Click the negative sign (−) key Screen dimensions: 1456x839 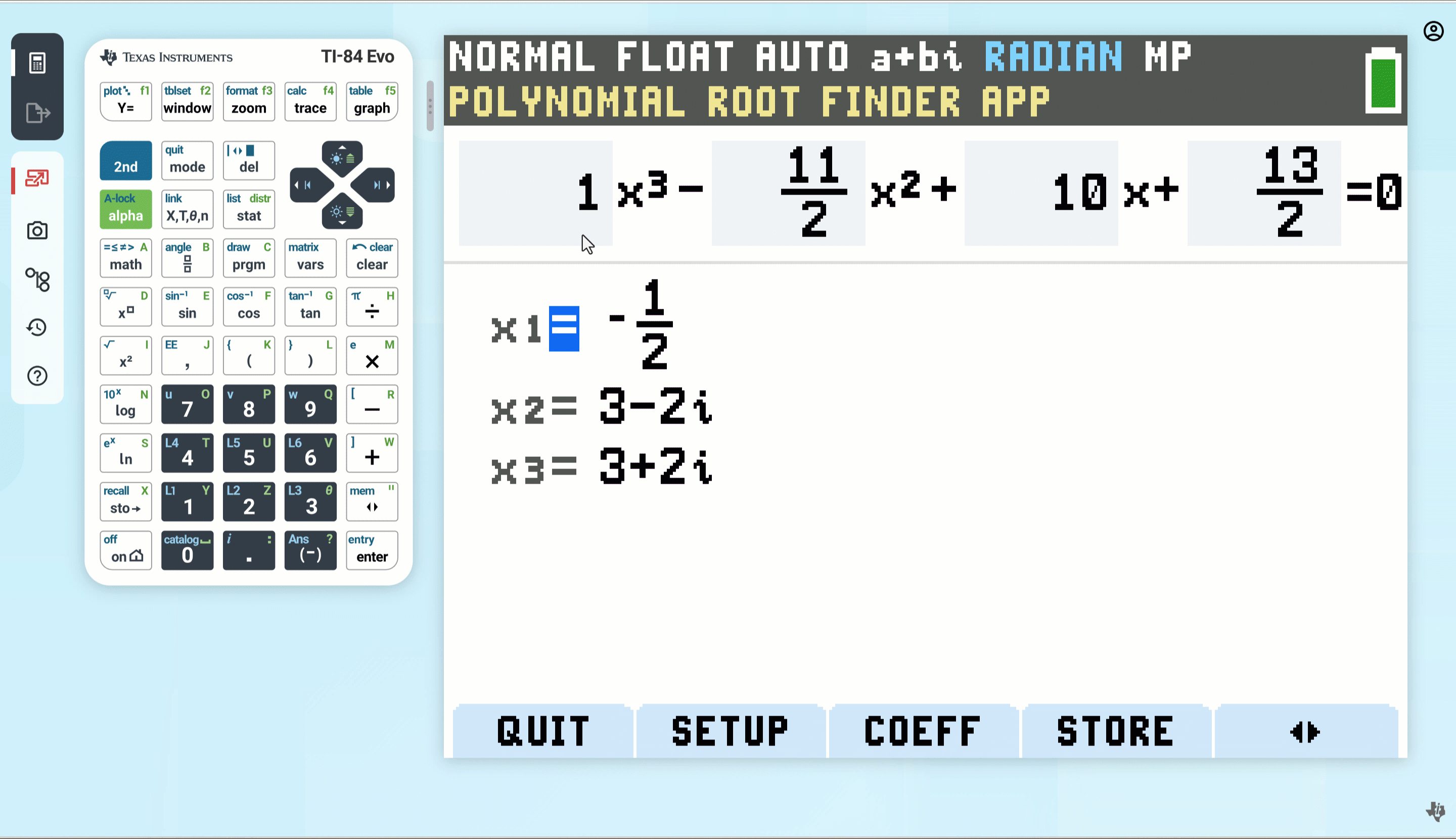(x=310, y=550)
